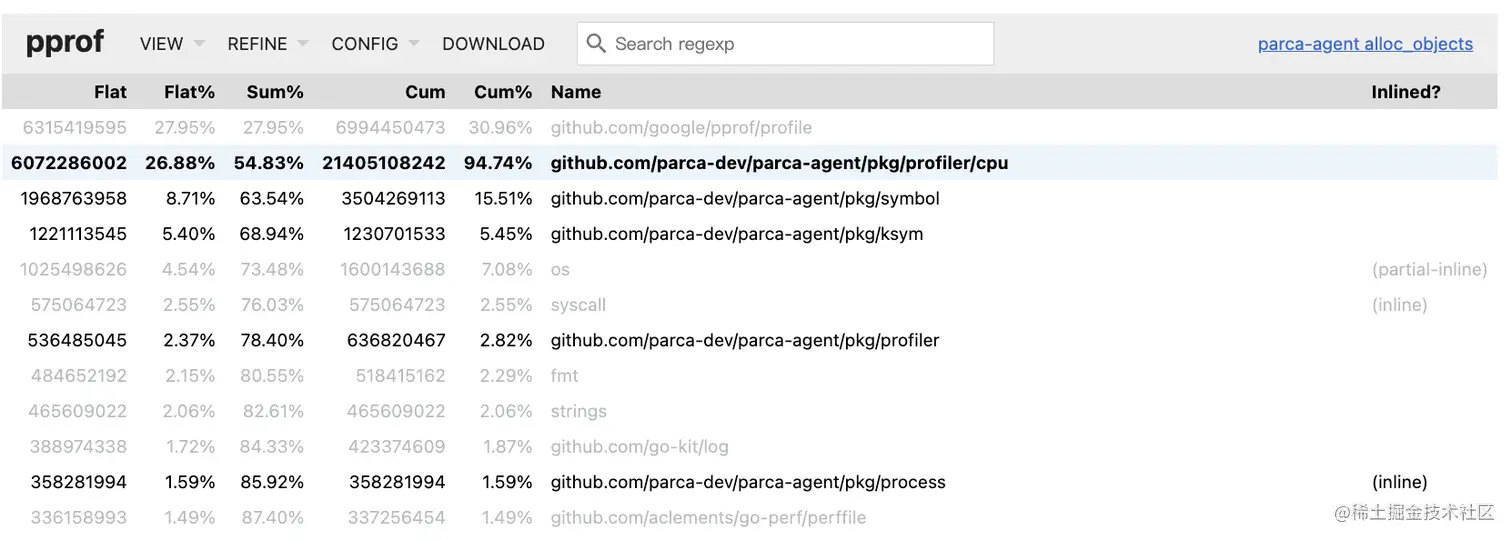Select the parca-agent/pkg/ksym row
The height and width of the screenshot is (540, 1512).
pos(737,234)
